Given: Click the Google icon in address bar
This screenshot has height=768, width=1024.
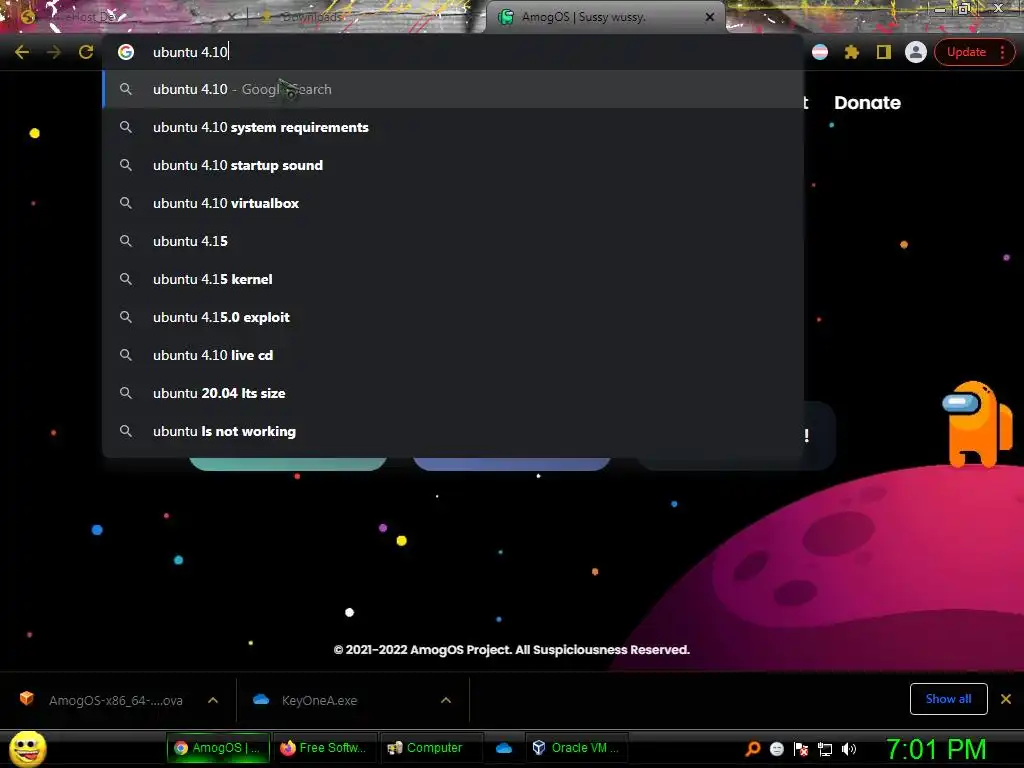Looking at the screenshot, I should click(126, 52).
